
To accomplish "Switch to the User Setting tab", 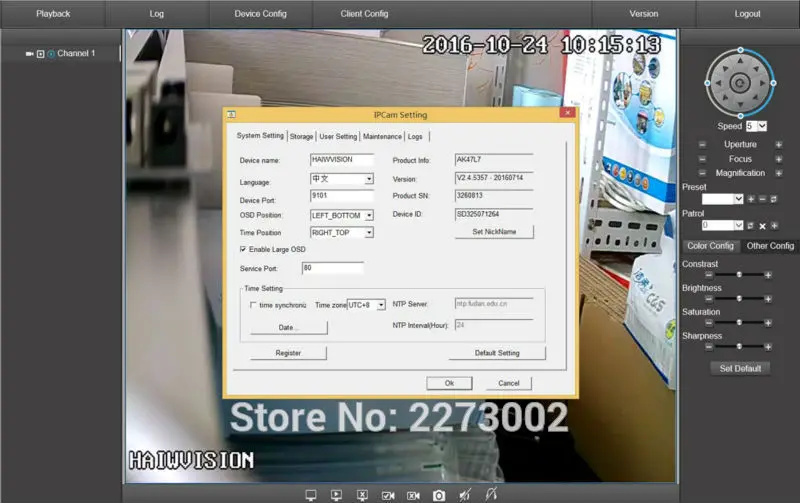I will 338,137.
